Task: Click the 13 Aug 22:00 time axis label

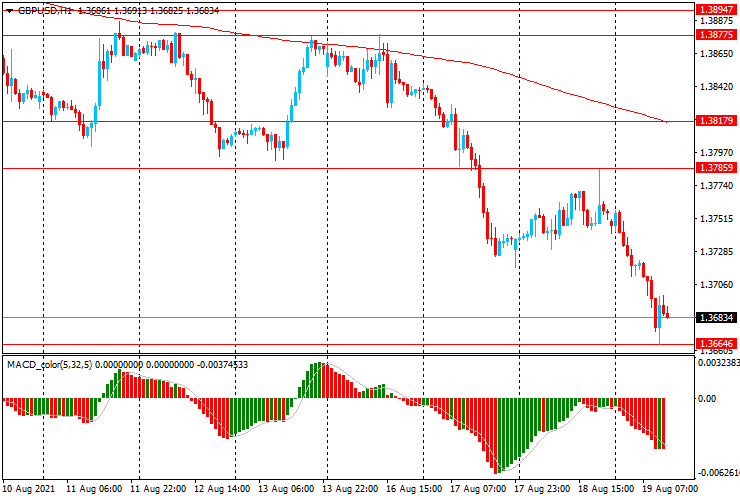Action: click(x=350, y=489)
